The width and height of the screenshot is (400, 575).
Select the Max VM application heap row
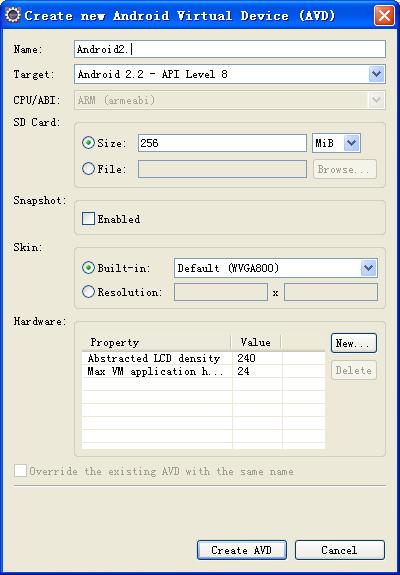(203, 371)
